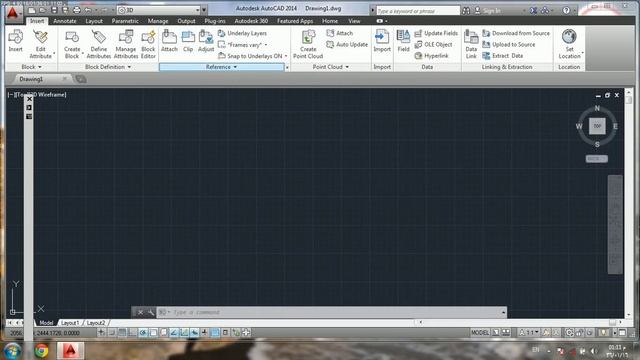Click the Hyperlink tool

click(x=431, y=56)
